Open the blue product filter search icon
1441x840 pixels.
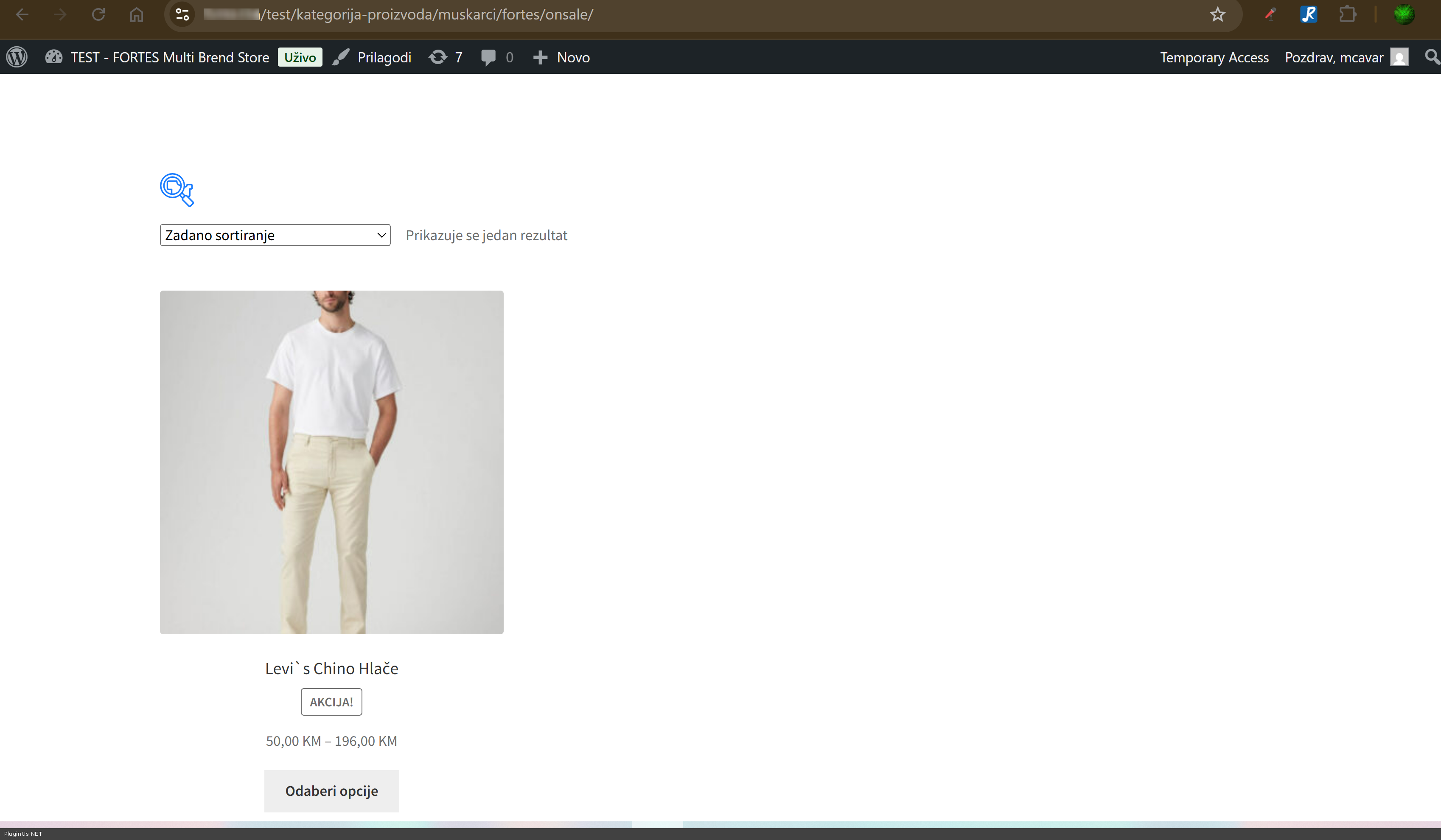pyautogui.click(x=177, y=189)
